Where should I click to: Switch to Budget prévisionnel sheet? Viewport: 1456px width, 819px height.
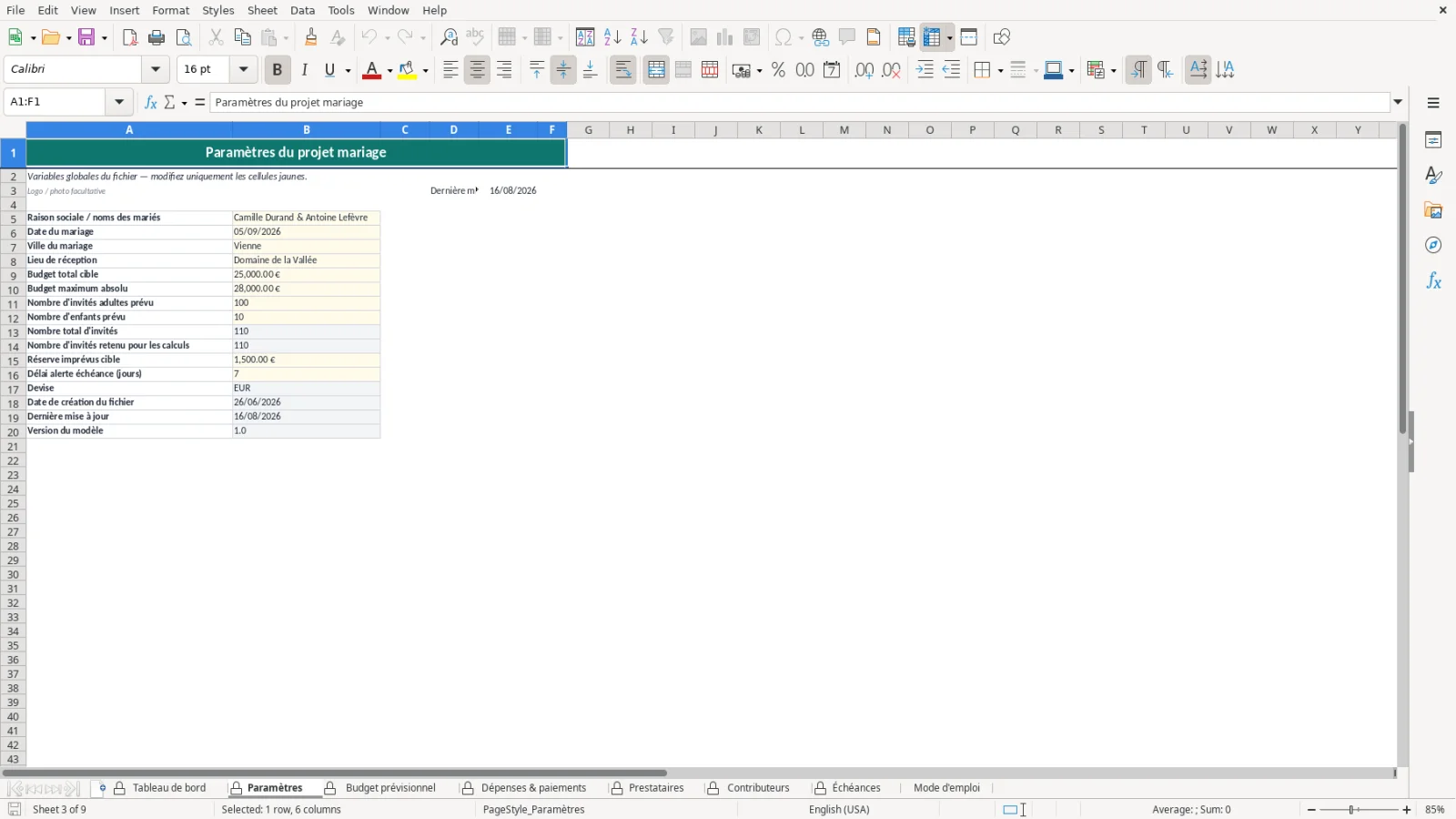pos(390,788)
